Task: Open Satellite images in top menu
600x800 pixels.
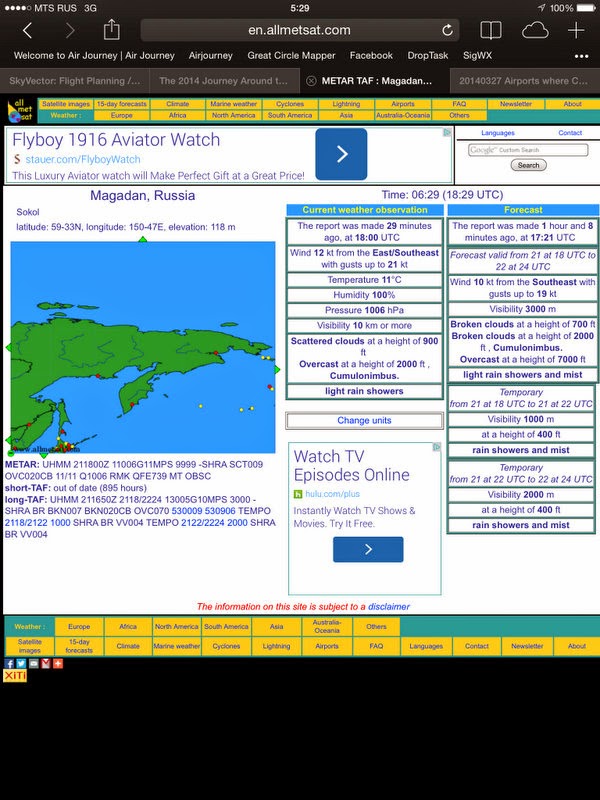Action: 66,104
